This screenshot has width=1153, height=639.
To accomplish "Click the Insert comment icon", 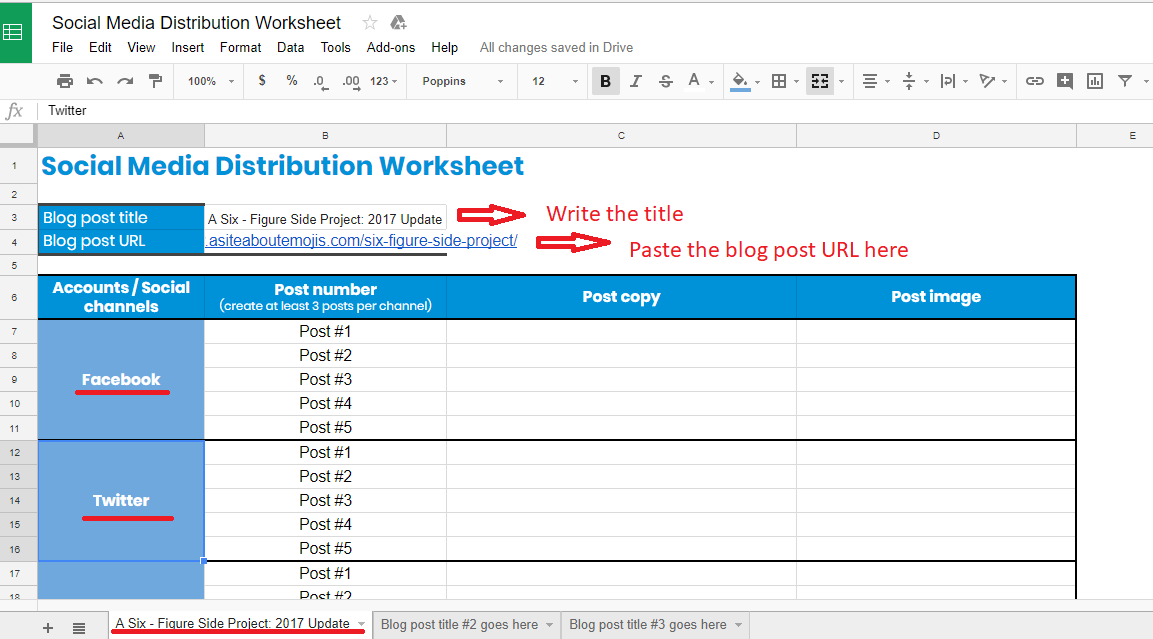I will [x=1065, y=81].
